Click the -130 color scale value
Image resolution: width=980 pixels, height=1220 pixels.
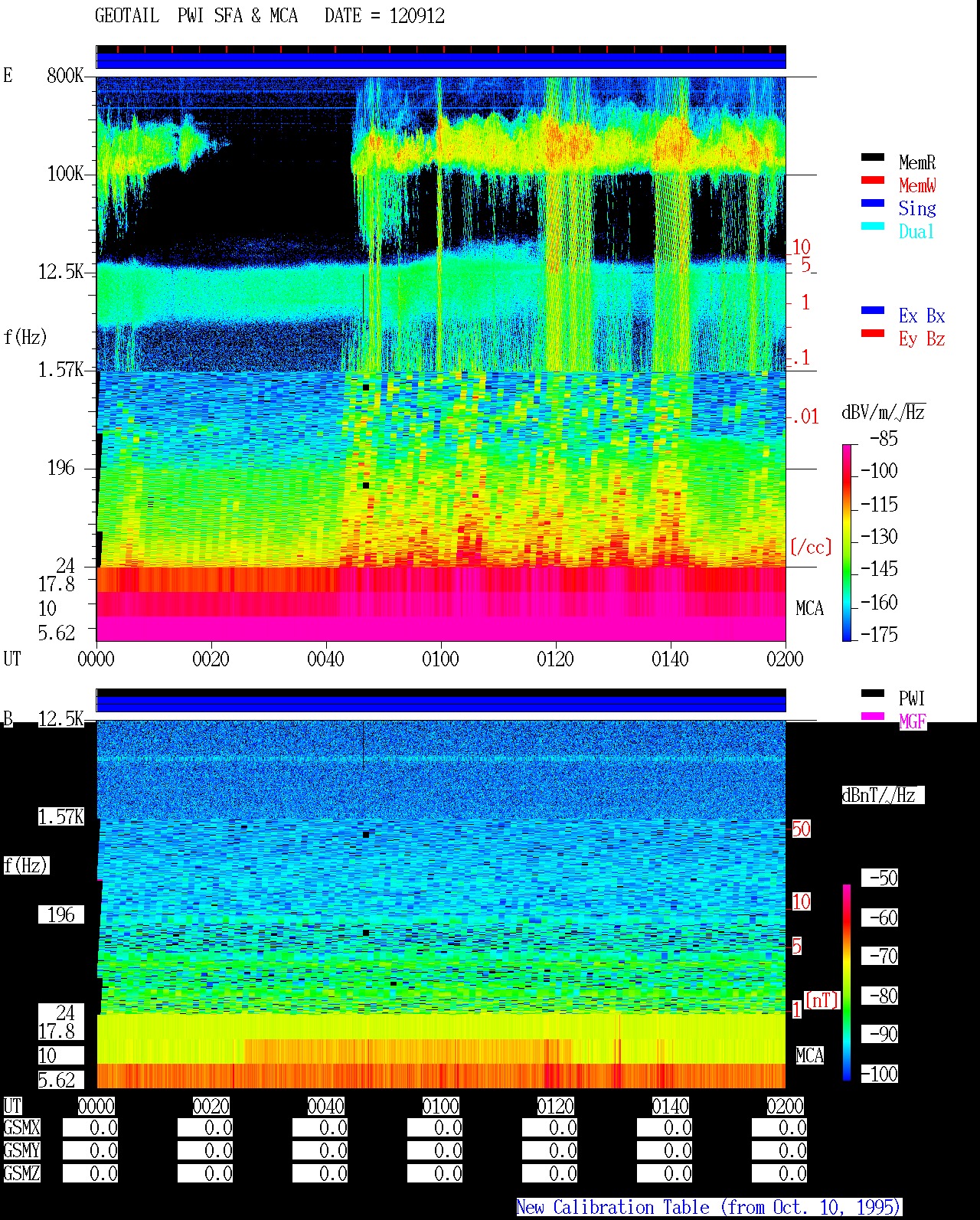click(879, 537)
